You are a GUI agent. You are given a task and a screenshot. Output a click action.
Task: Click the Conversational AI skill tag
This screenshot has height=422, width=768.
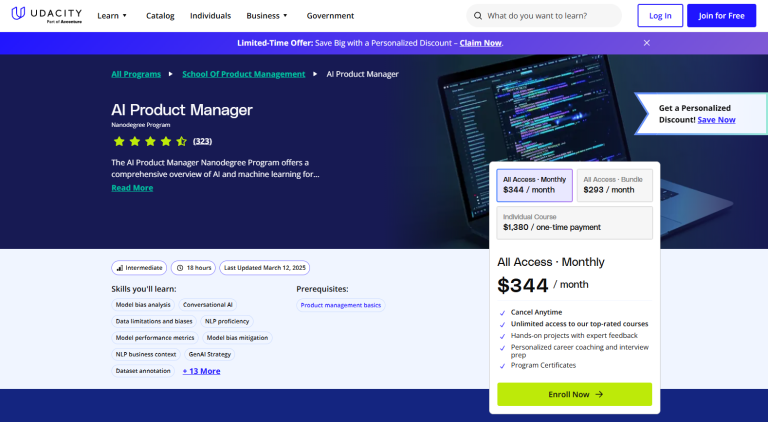pyautogui.click(x=208, y=305)
